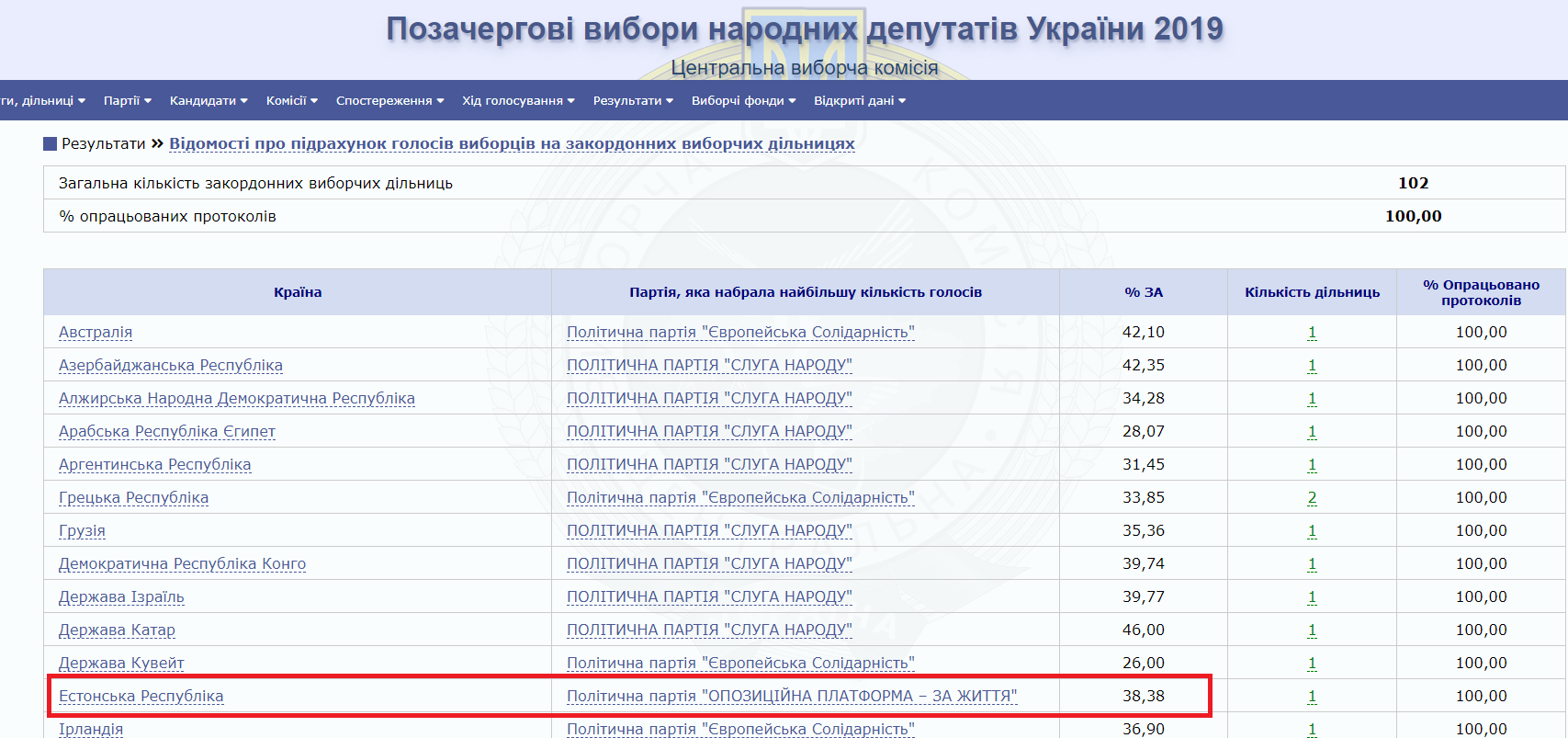Expand the Кандидати menu
Viewport: 1568px width, 738px height.
click(x=208, y=101)
